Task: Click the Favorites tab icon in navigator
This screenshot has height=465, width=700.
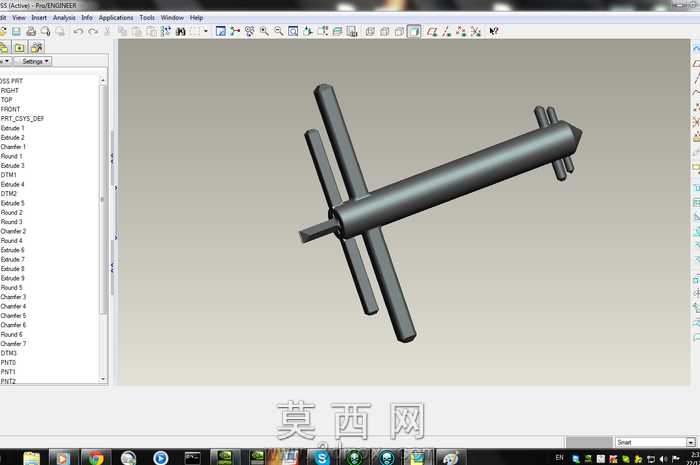Action: pos(36,47)
